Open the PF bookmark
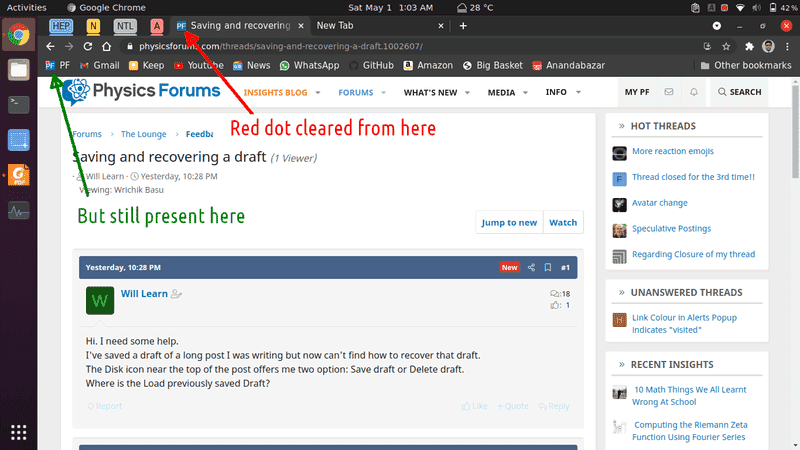The height and width of the screenshot is (450, 800). (58, 65)
